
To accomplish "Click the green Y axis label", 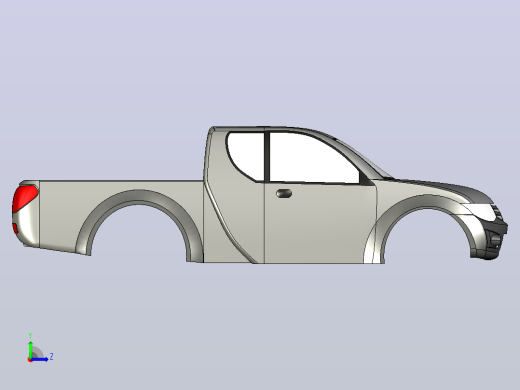I will point(30,335).
